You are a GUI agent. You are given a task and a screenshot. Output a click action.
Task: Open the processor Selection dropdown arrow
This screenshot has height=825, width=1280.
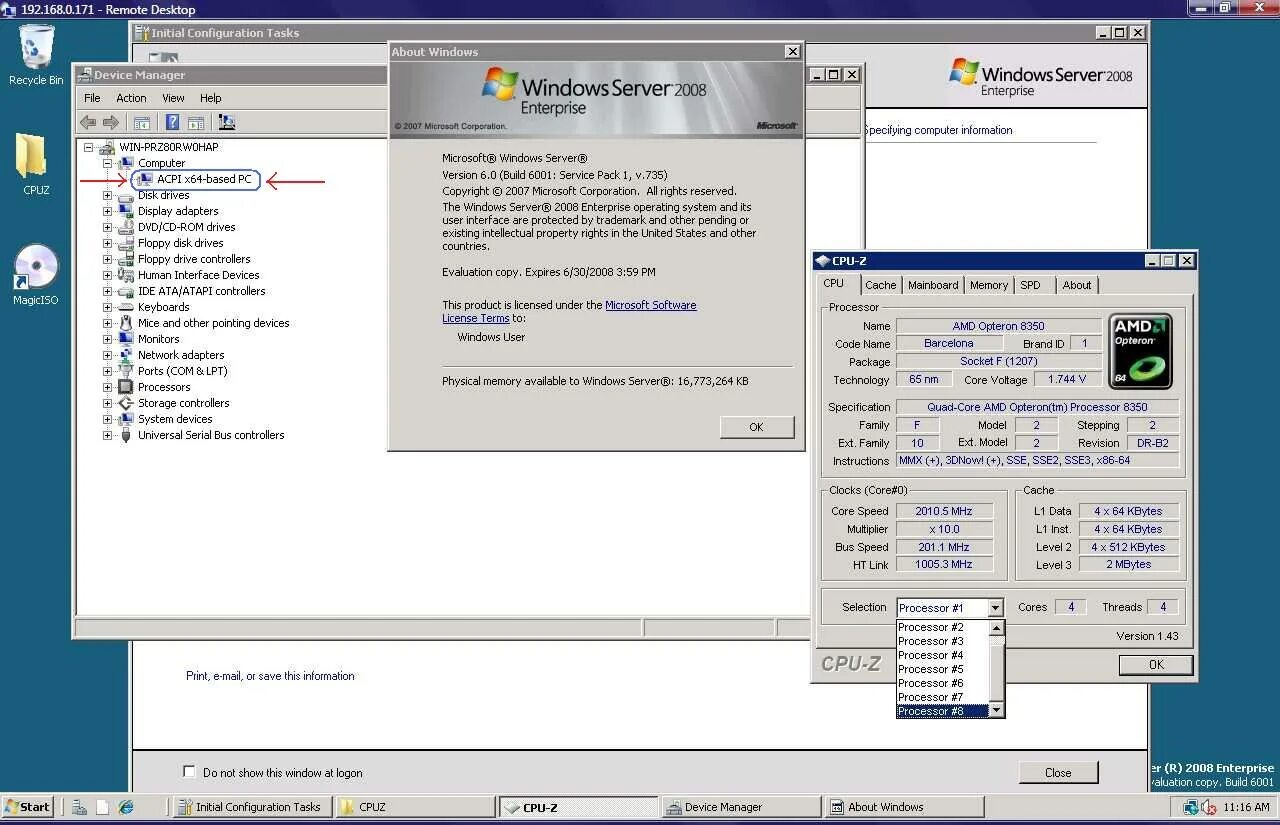(x=995, y=608)
